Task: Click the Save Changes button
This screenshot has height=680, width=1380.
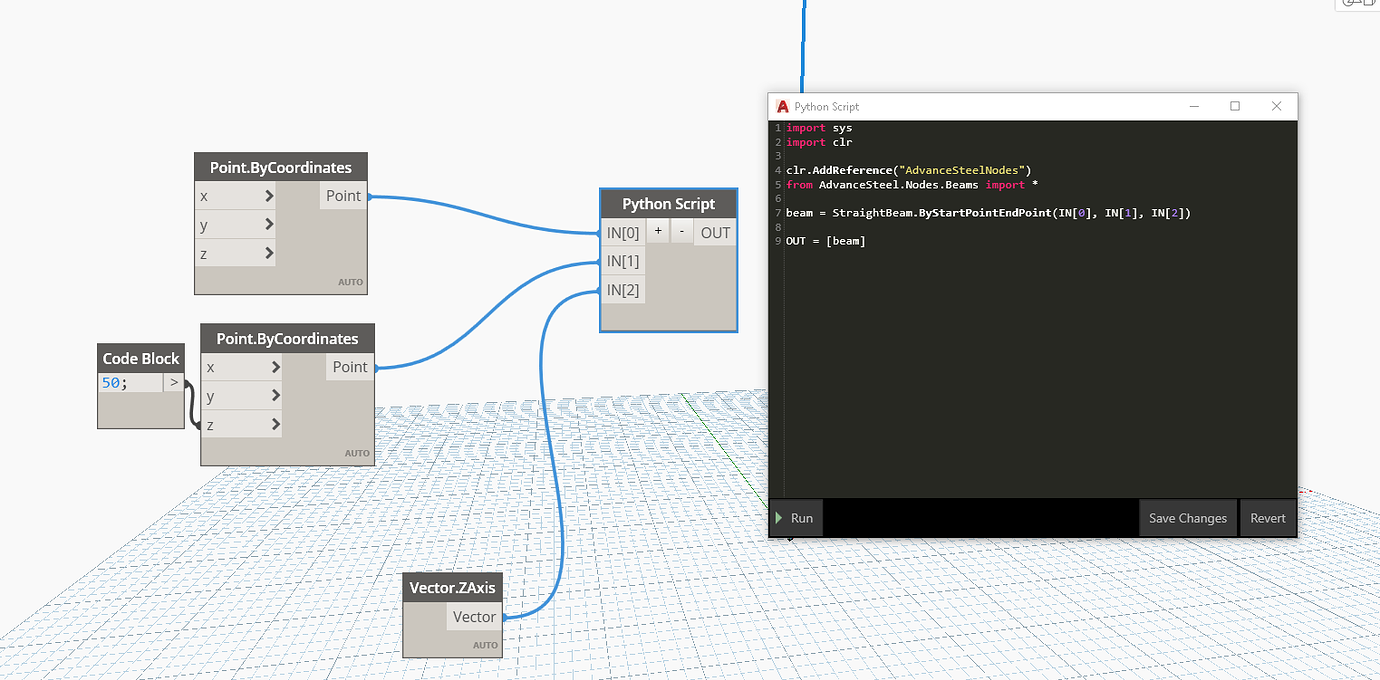Action: coord(1187,517)
